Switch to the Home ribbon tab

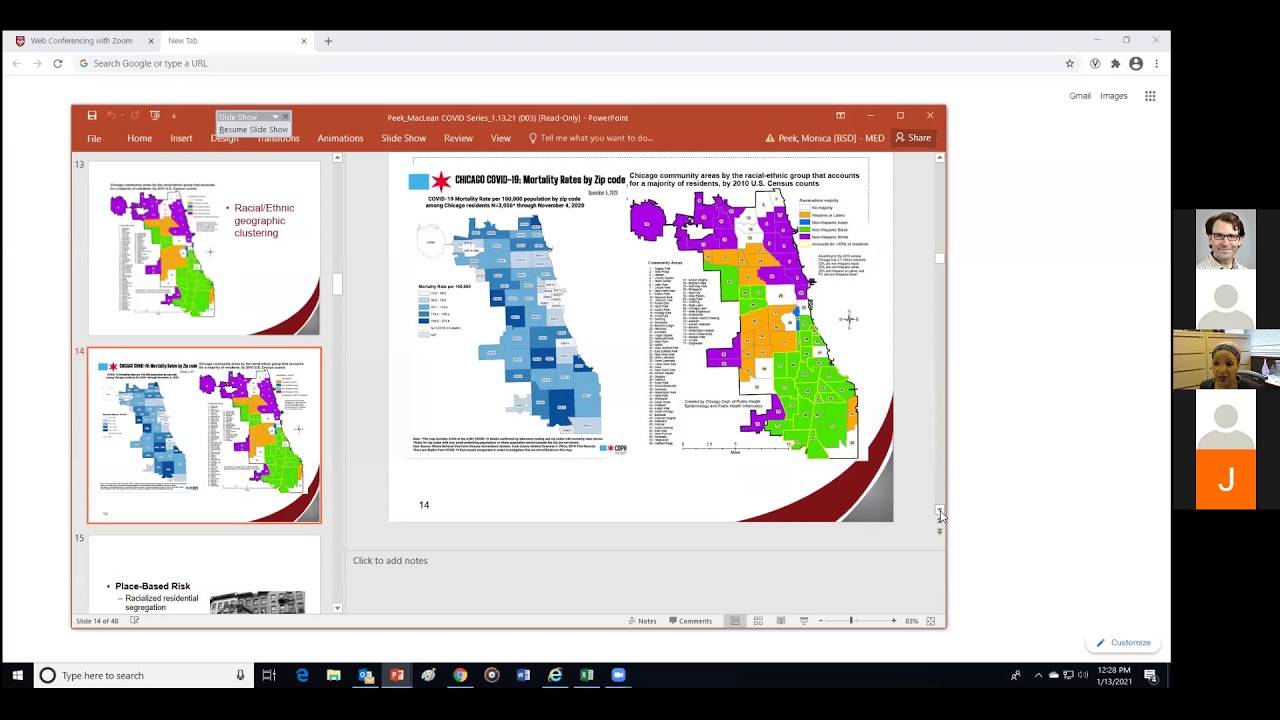coord(139,138)
